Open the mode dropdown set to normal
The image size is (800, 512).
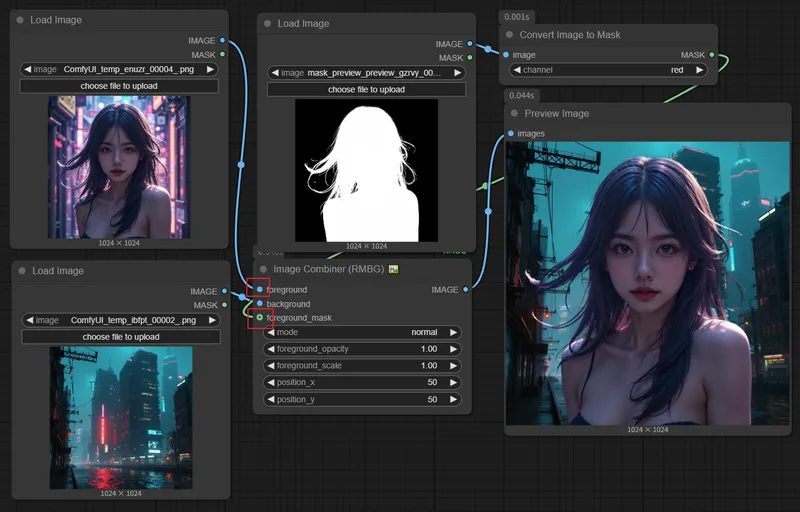(362, 332)
